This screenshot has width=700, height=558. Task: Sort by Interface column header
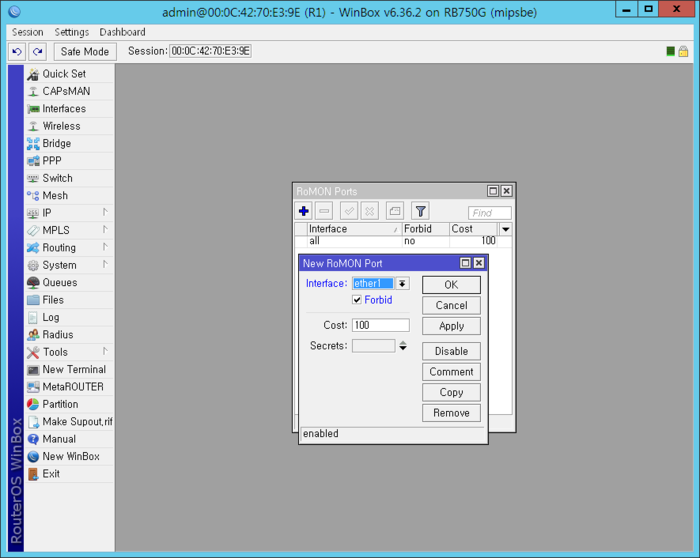point(354,229)
